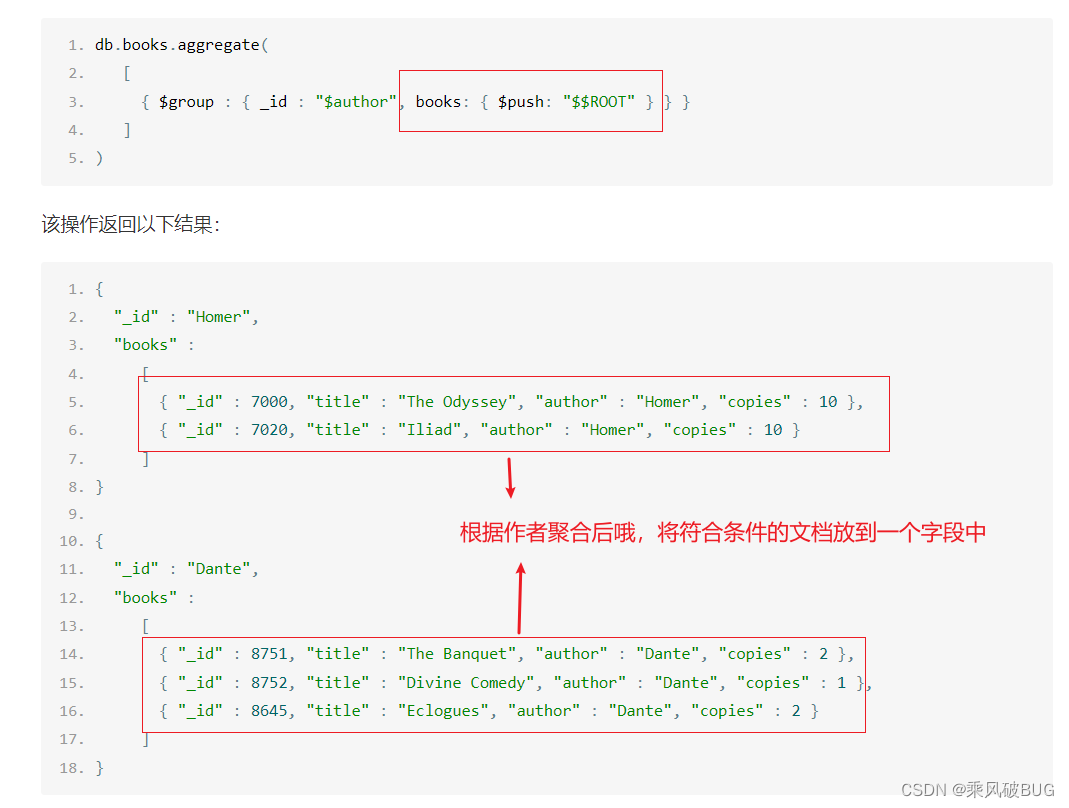Screen dimensions: 1069x808
Task: Click the 'db.books.aggregate(' code line
Action: (182, 45)
